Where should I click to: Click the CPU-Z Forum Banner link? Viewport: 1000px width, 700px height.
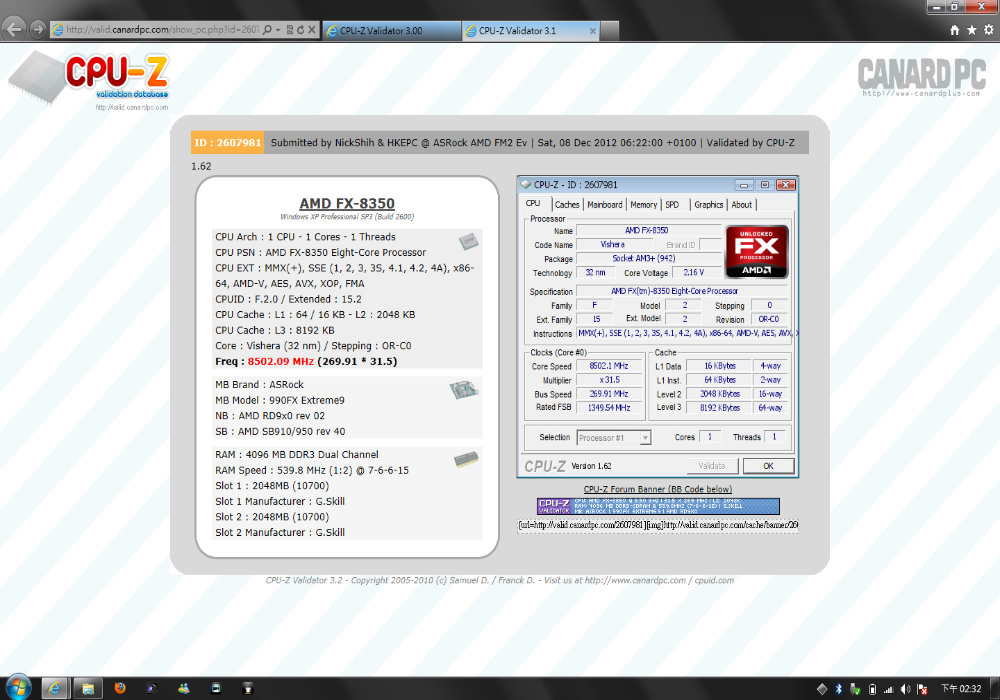click(x=658, y=489)
